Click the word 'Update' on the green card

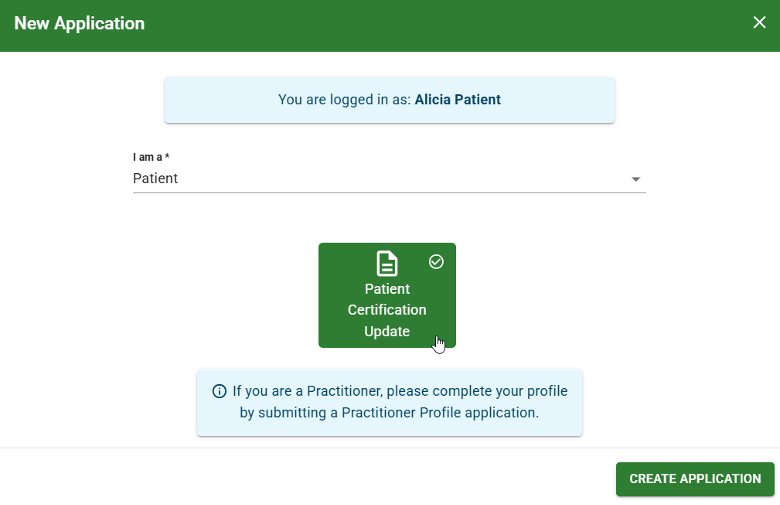tap(387, 331)
